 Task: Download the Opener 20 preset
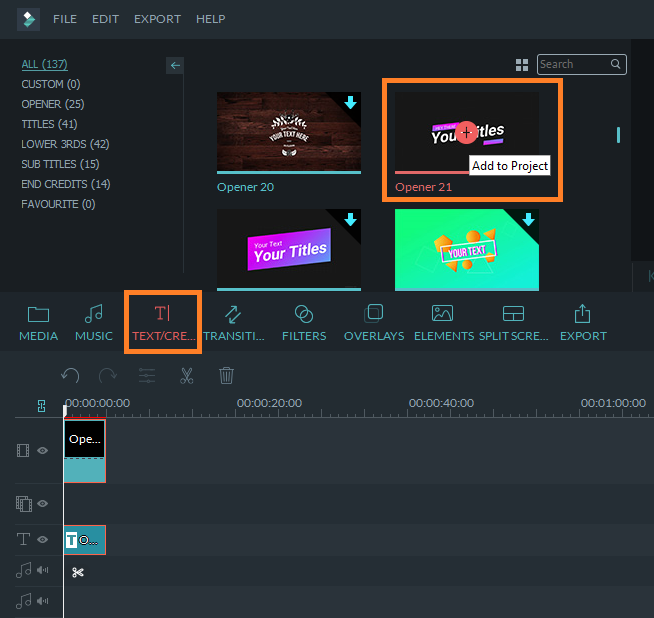tap(350, 102)
